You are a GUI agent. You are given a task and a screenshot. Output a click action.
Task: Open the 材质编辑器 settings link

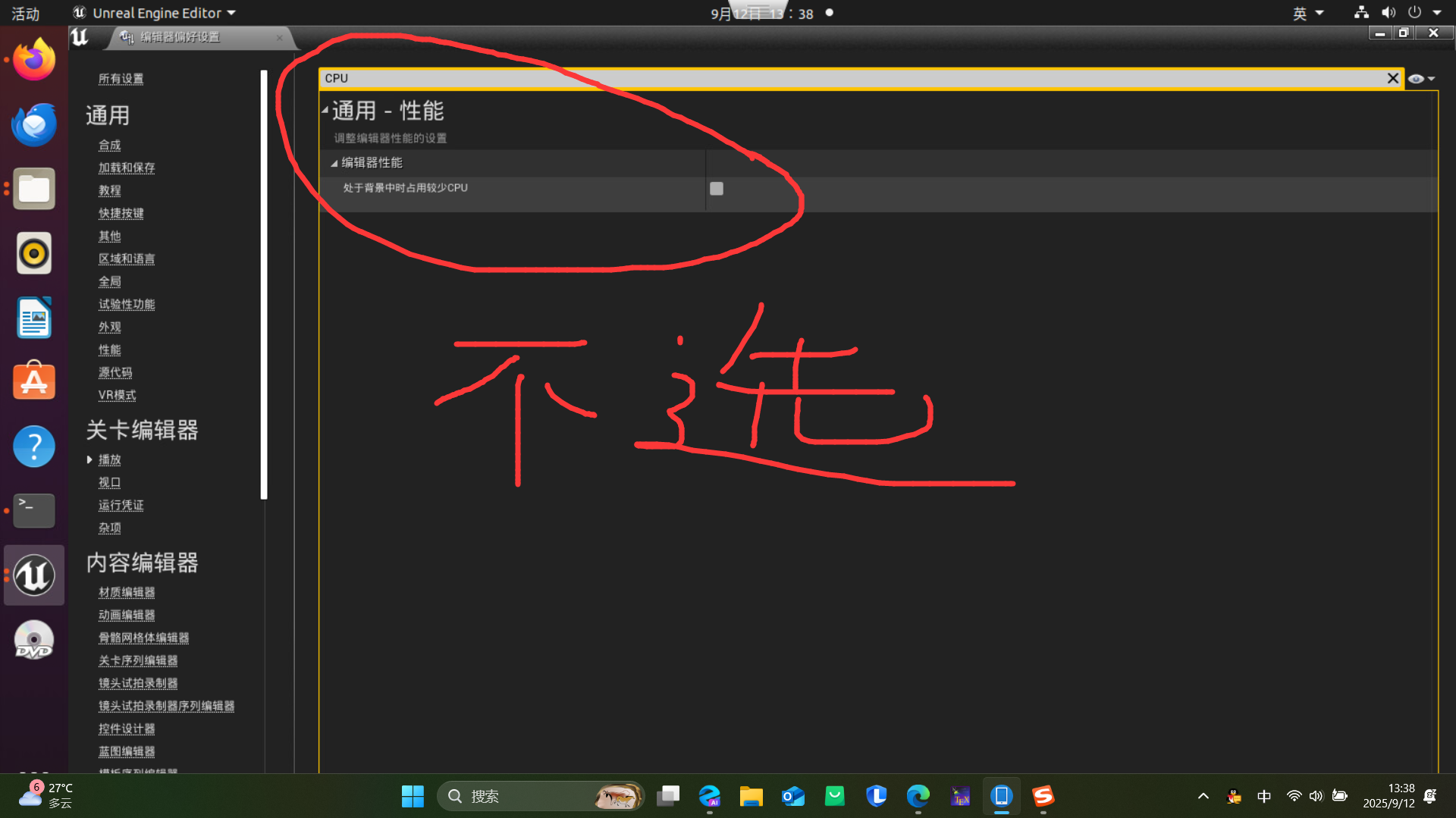click(x=126, y=592)
